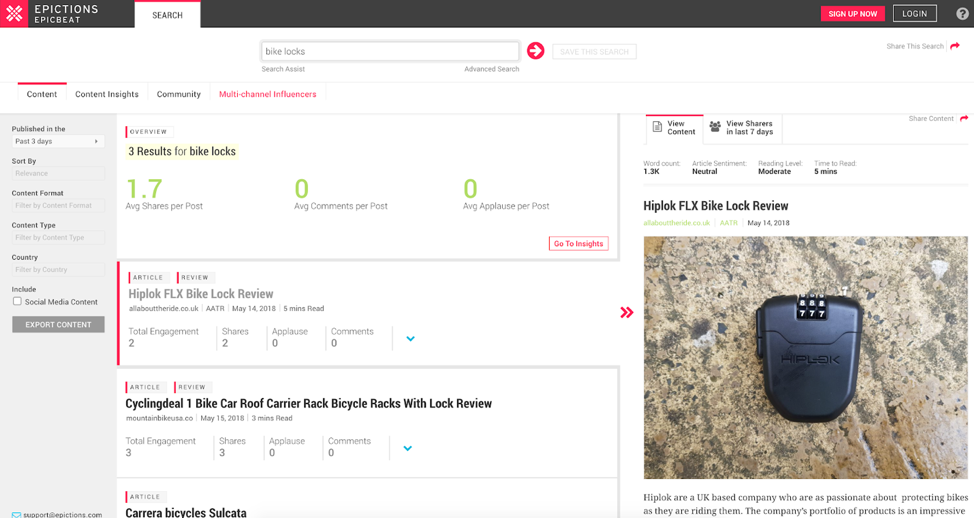This screenshot has height=518, width=974.
Task: Click AATR author link in preview panel
Action: (729, 222)
